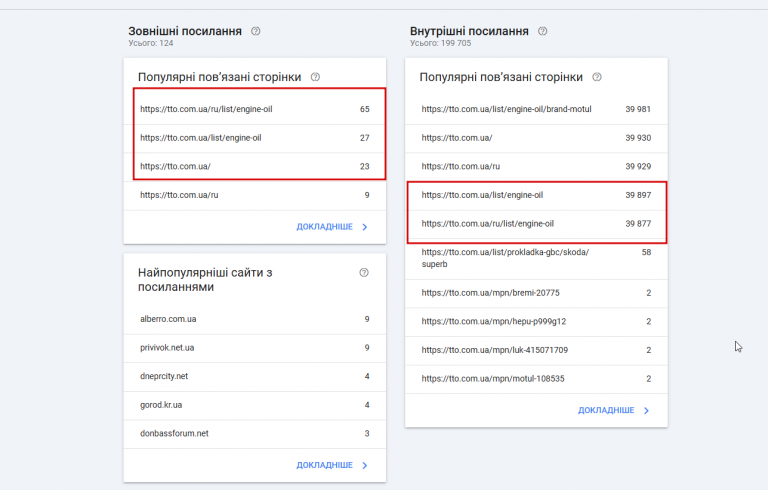Open internal row engine-oil/brand-motul with 39 981
768x490 pixels.
(x=536, y=108)
